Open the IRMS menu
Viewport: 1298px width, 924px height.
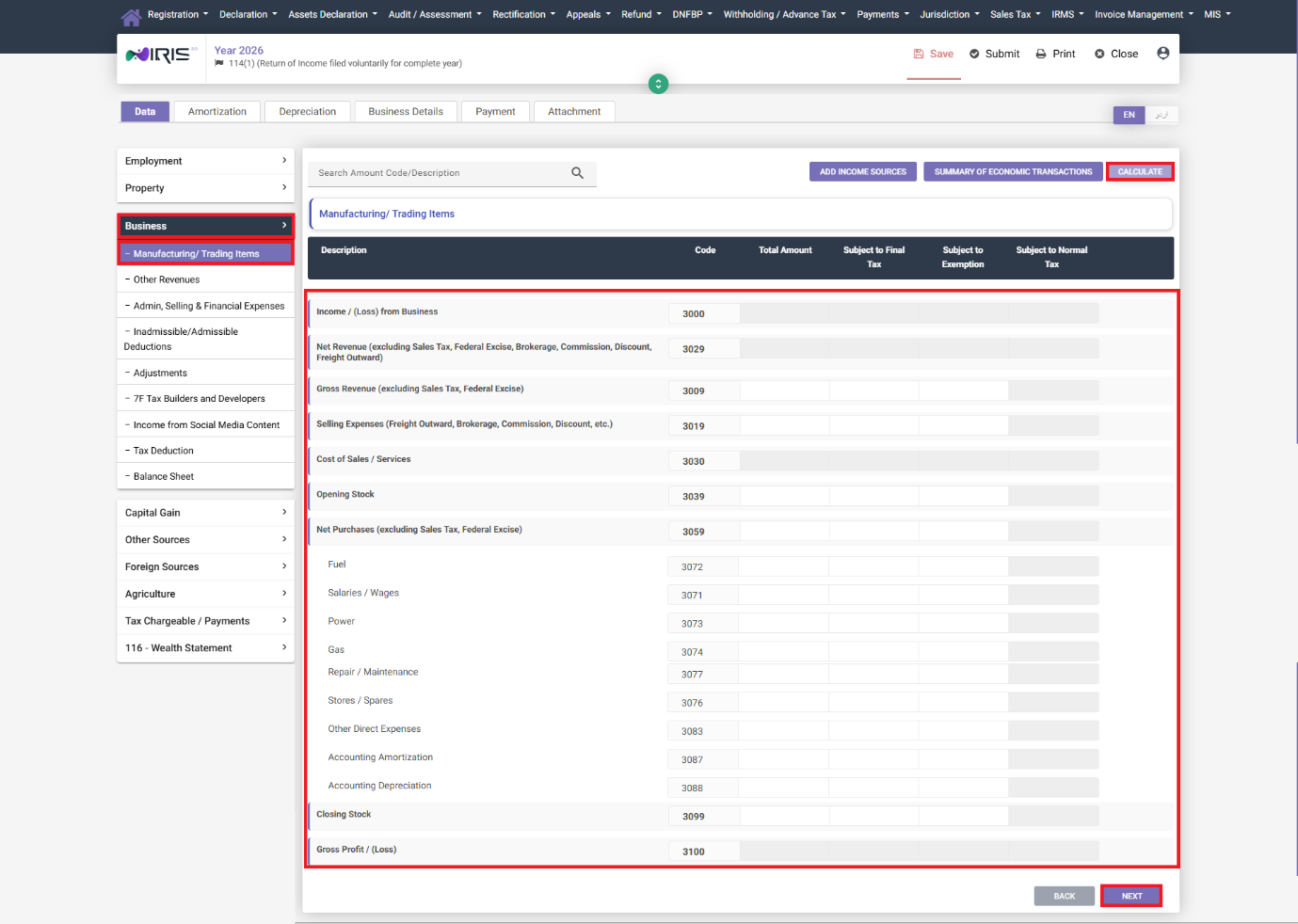coord(1067,14)
